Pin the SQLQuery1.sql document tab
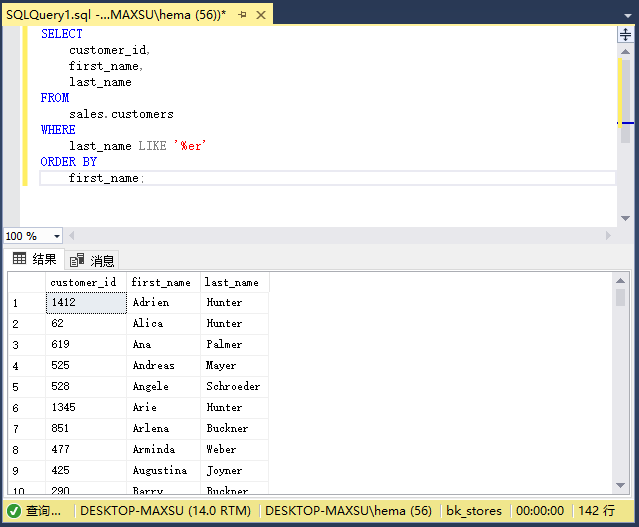The width and height of the screenshot is (639, 527). [242, 15]
